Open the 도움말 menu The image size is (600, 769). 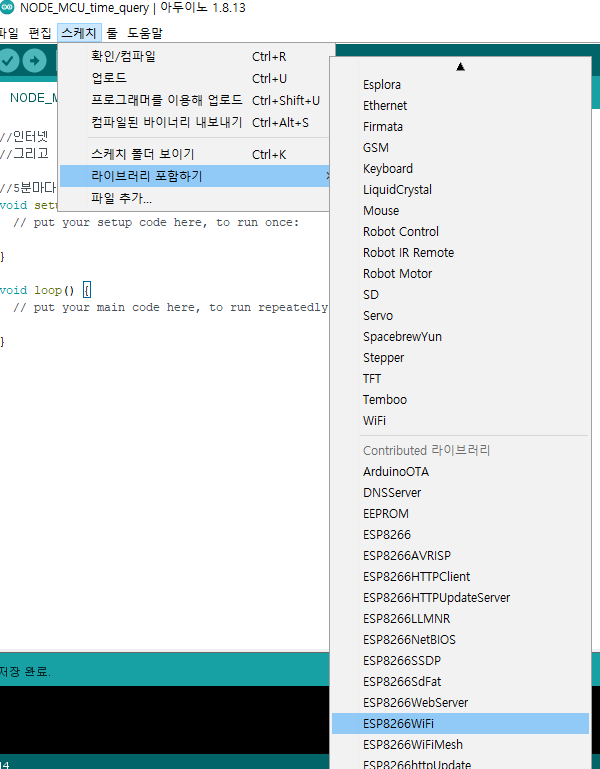click(145, 33)
